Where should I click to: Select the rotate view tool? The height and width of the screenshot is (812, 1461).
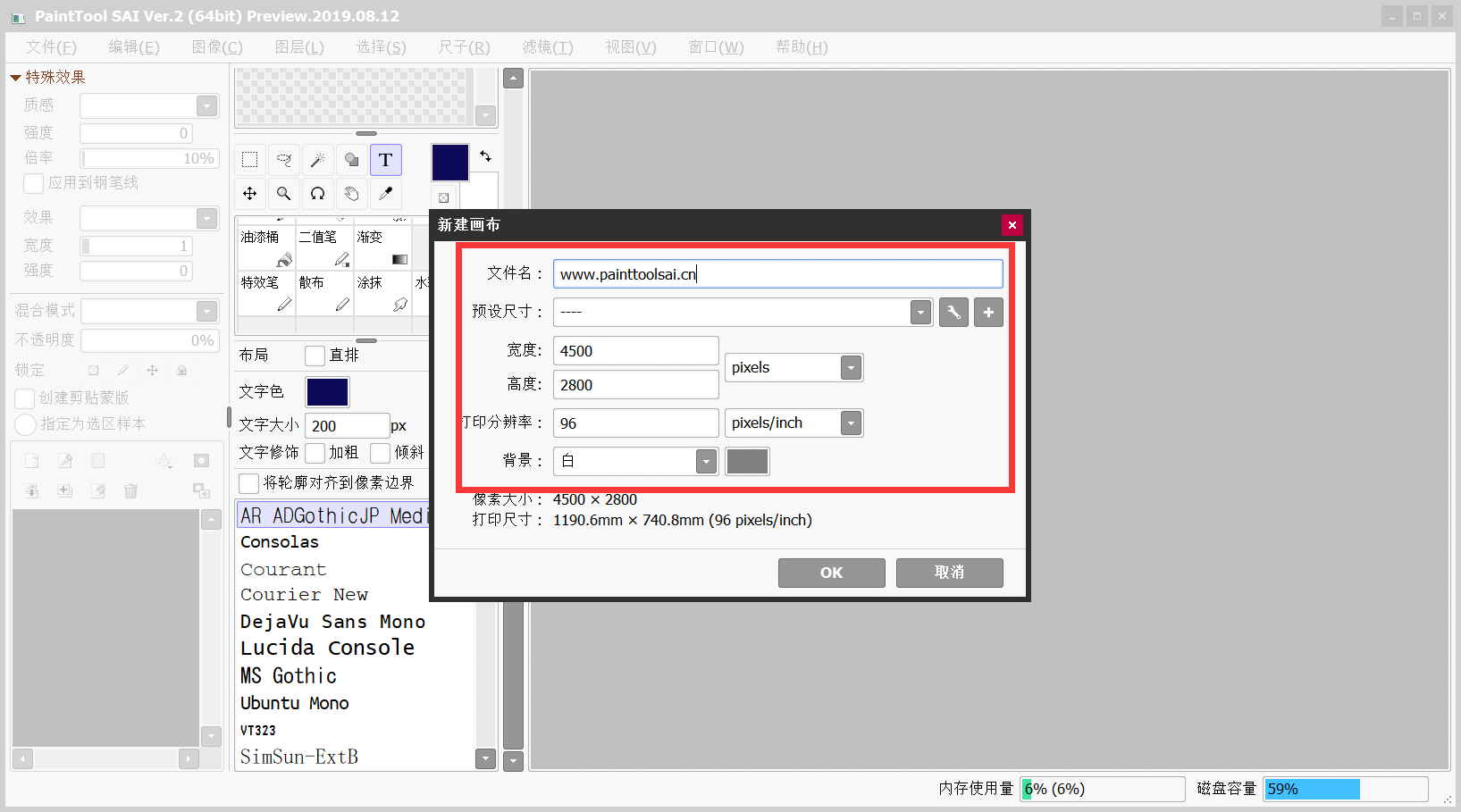(317, 193)
